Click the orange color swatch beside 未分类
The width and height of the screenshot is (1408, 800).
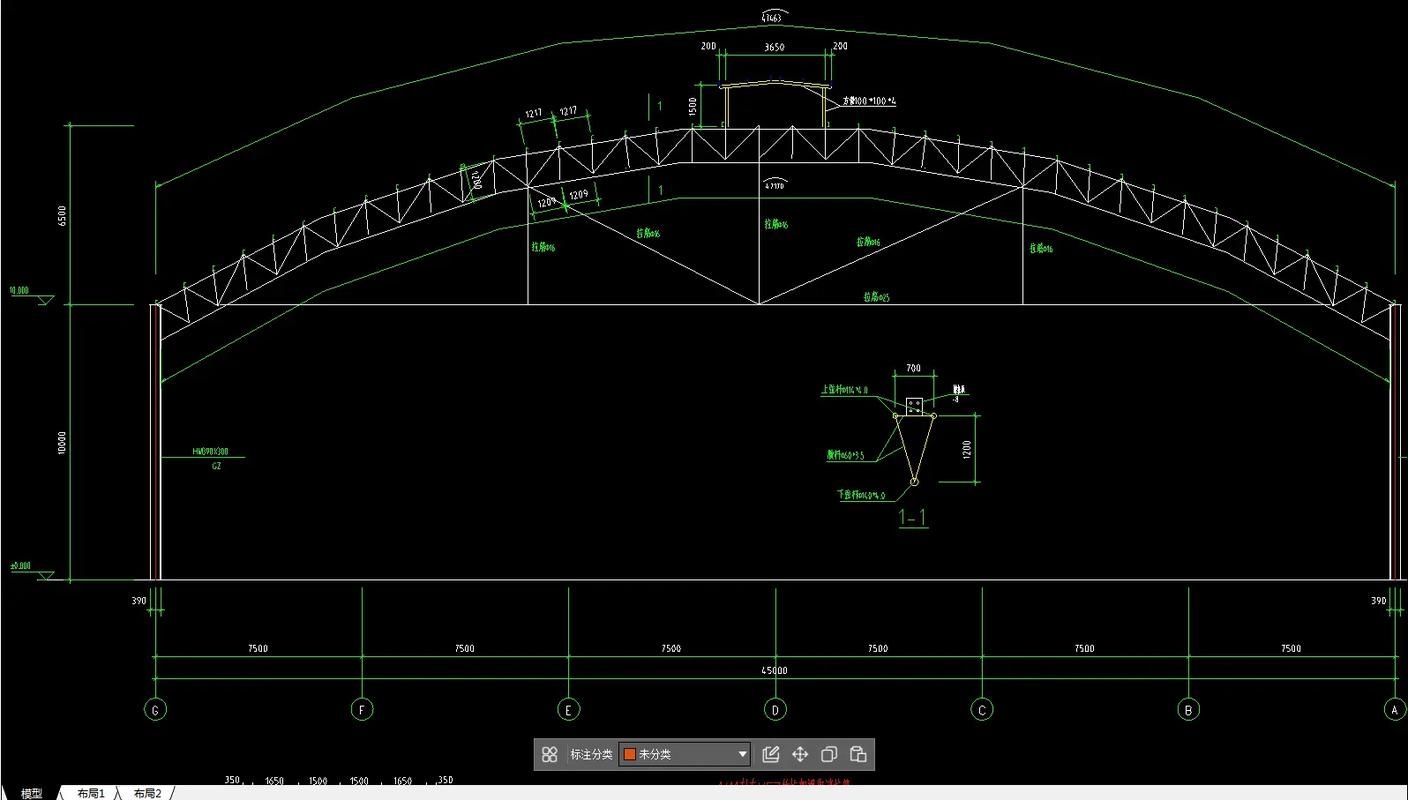pyautogui.click(x=630, y=755)
